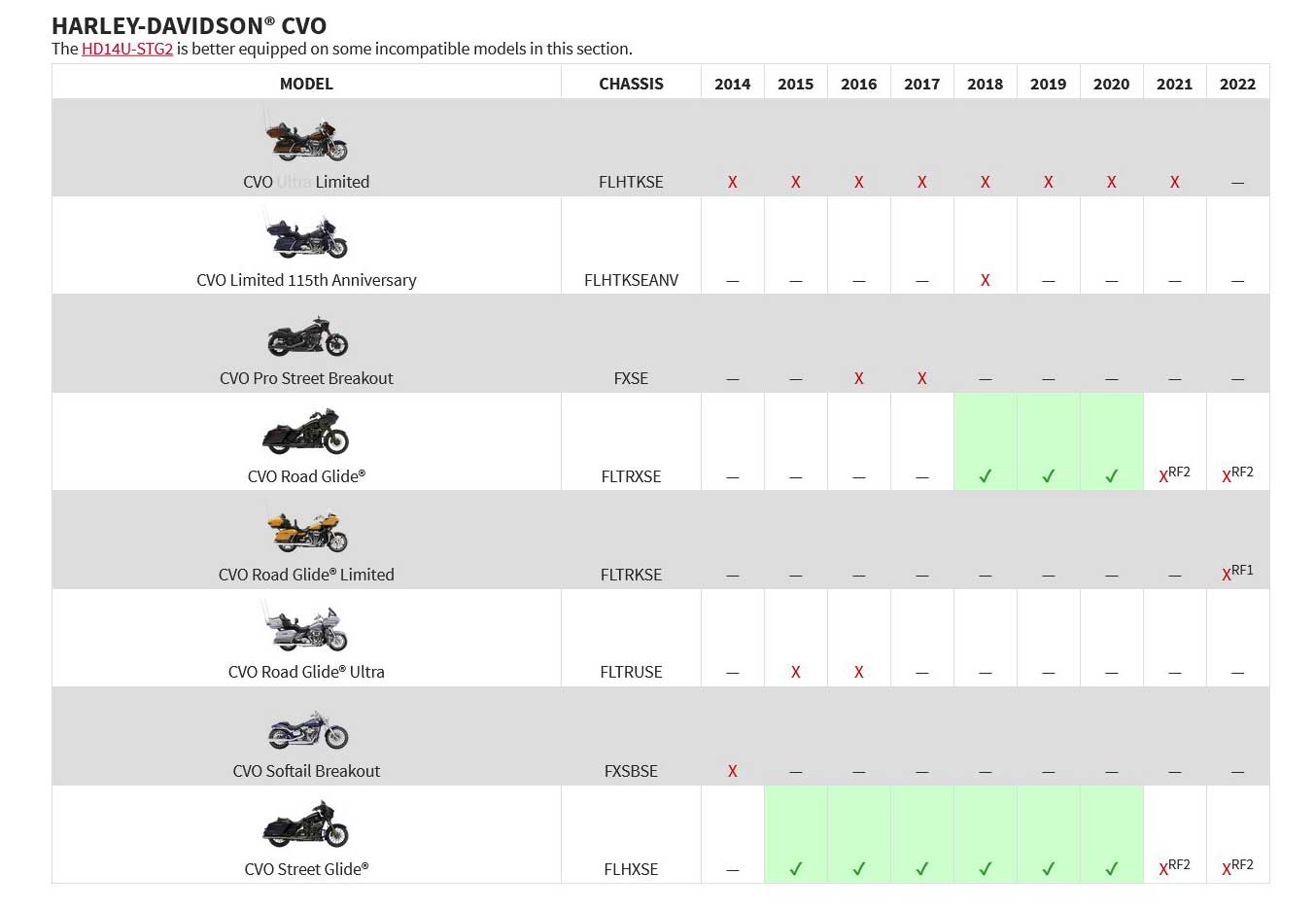
Task: Click the 2018 green checkmark for FLTRXSE
Action: 986,476
